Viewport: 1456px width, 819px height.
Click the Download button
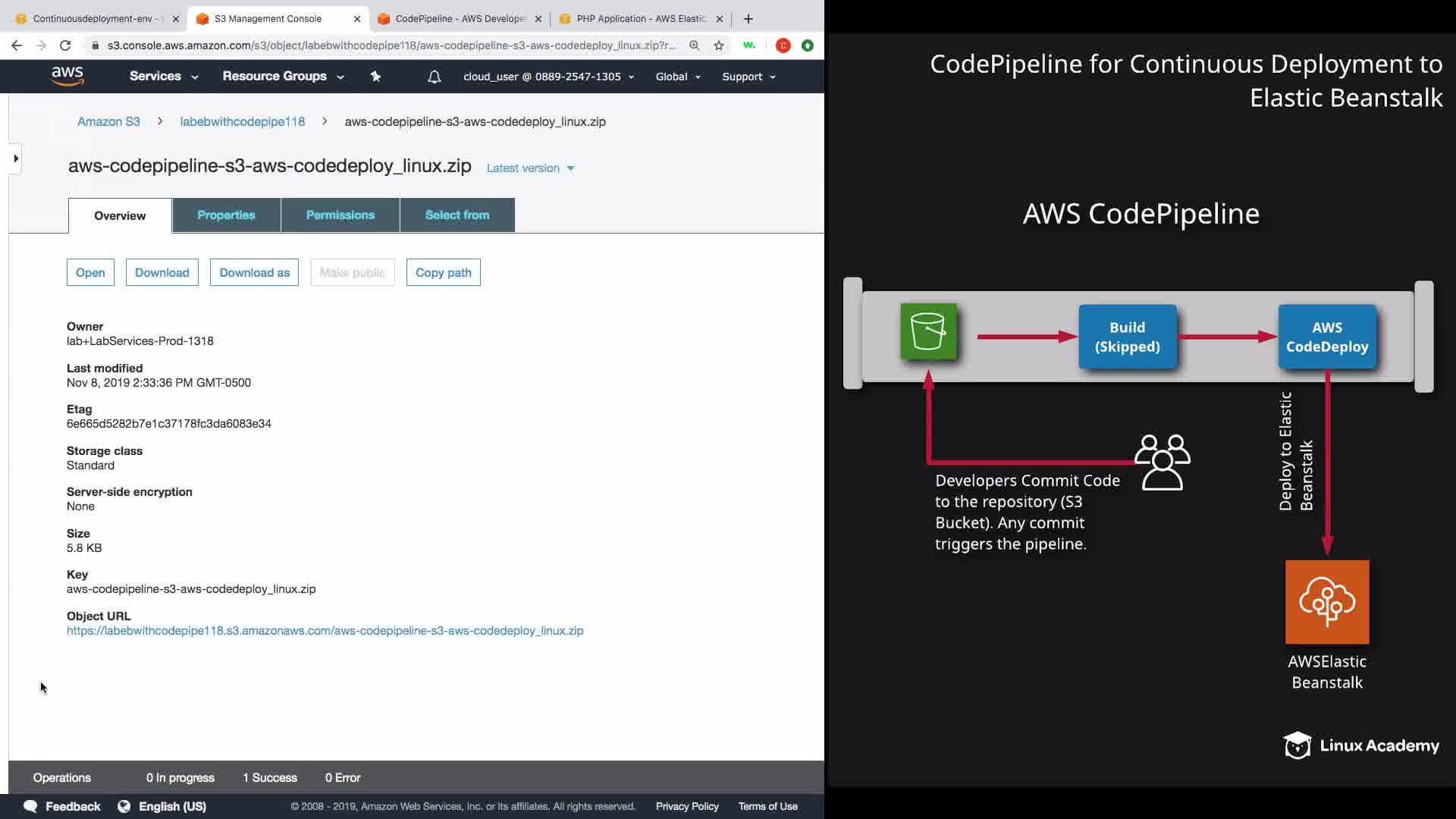pos(162,273)
